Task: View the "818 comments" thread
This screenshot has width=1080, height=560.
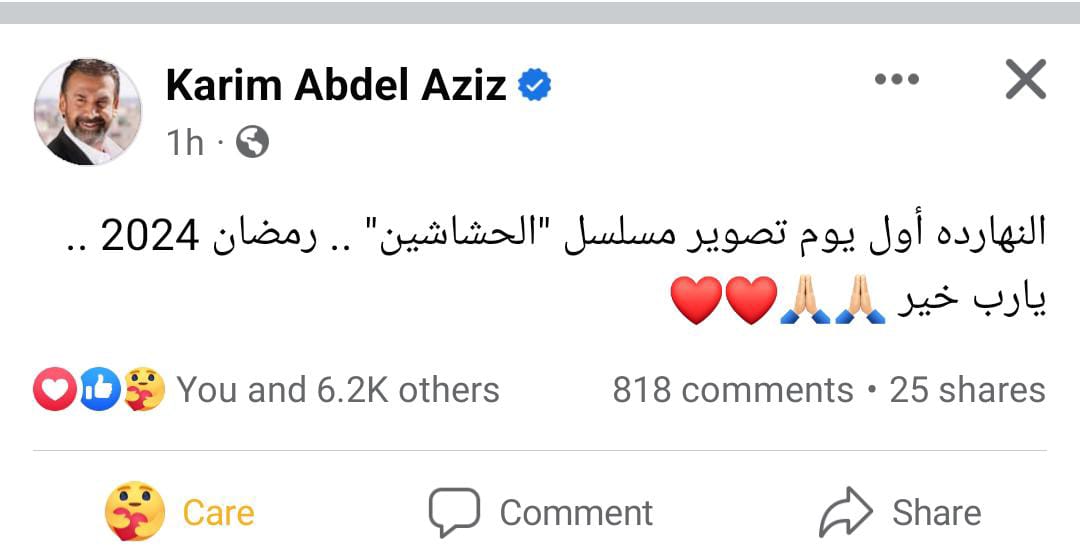Action: coord(733,389)
